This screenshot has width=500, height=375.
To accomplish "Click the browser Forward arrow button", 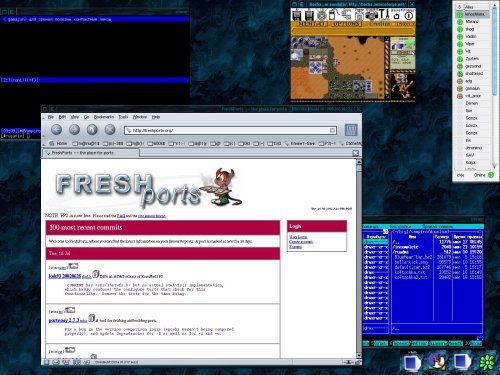I will click(74, 130).
